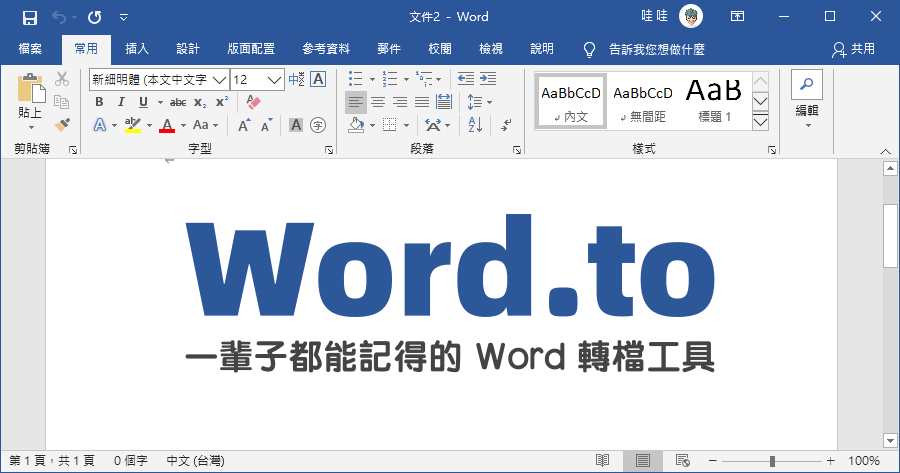Open the font color dropdown arrow
The height and width of the screenshot is (473, 900).
(183, 125)
